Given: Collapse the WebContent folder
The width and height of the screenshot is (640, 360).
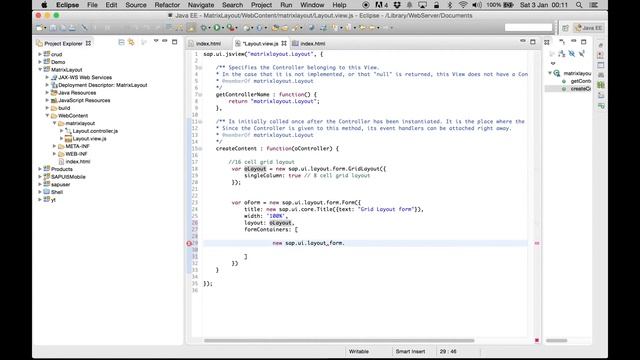Looking at the screenshot, I should tap(47, 116).
